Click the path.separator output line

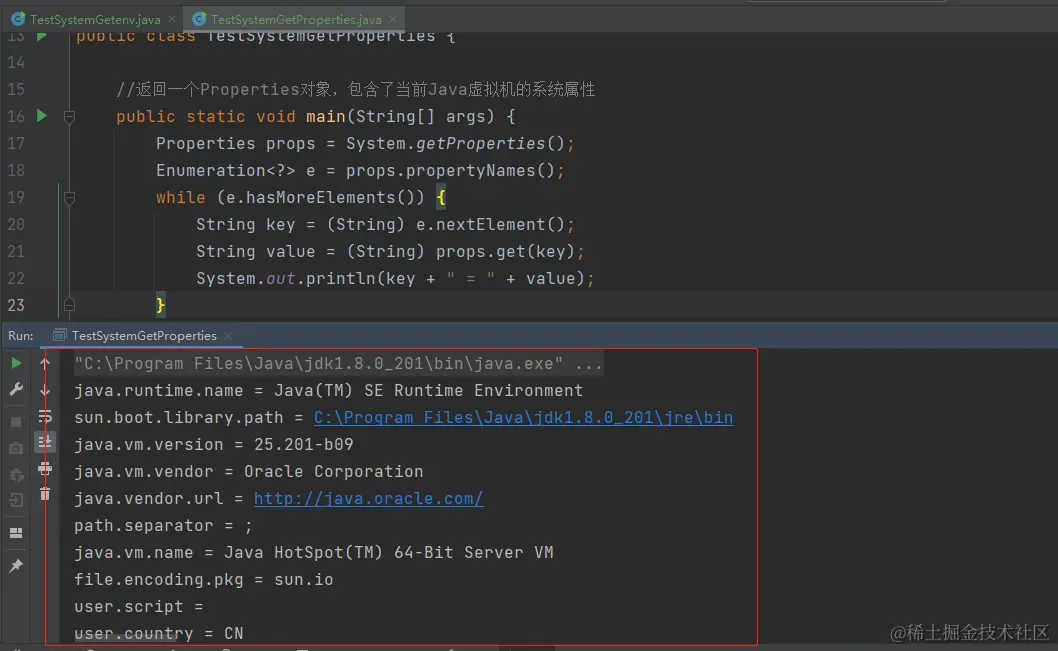click(x=163, y=526)
